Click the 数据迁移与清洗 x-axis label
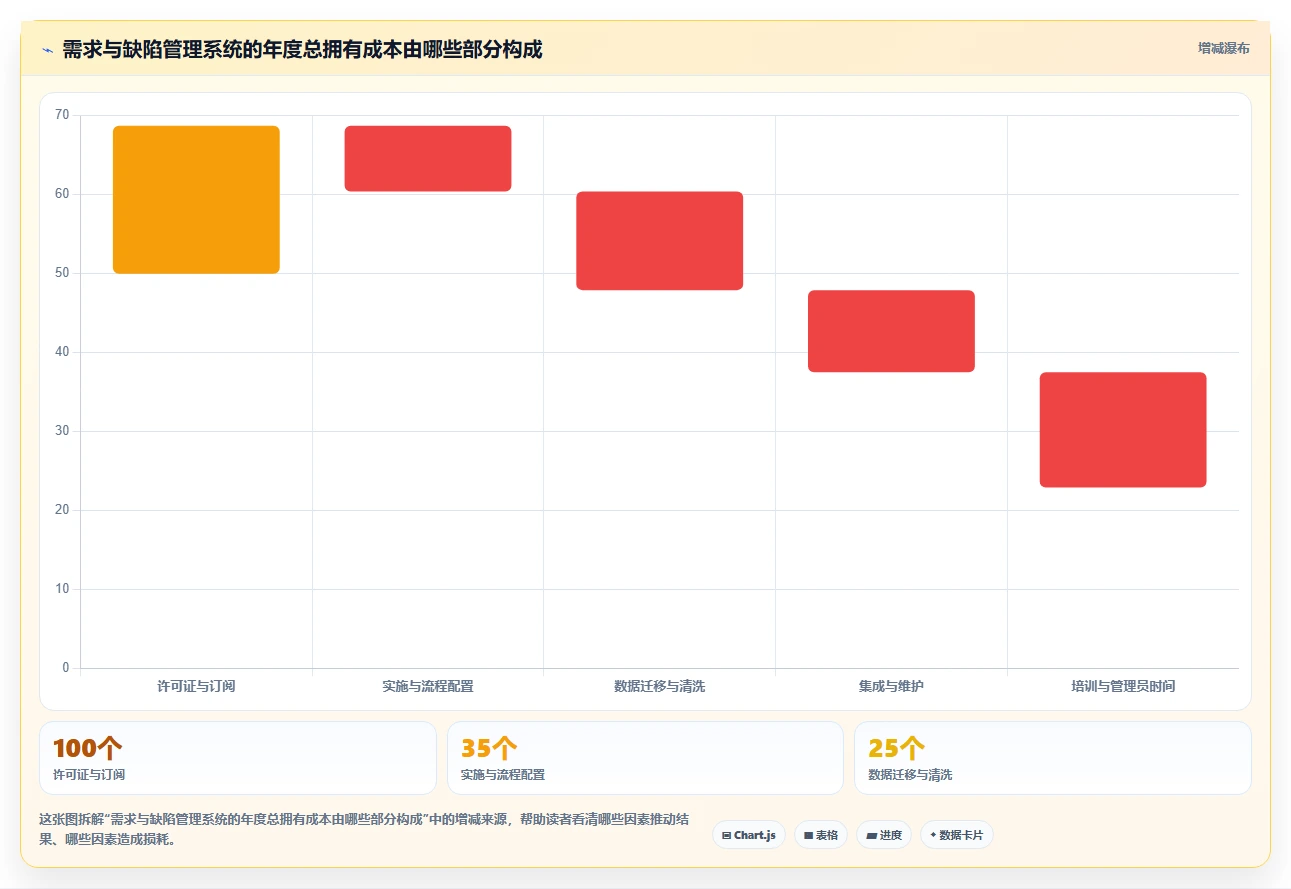Viewport: 1291px width, 889px height. pos(660,687)
